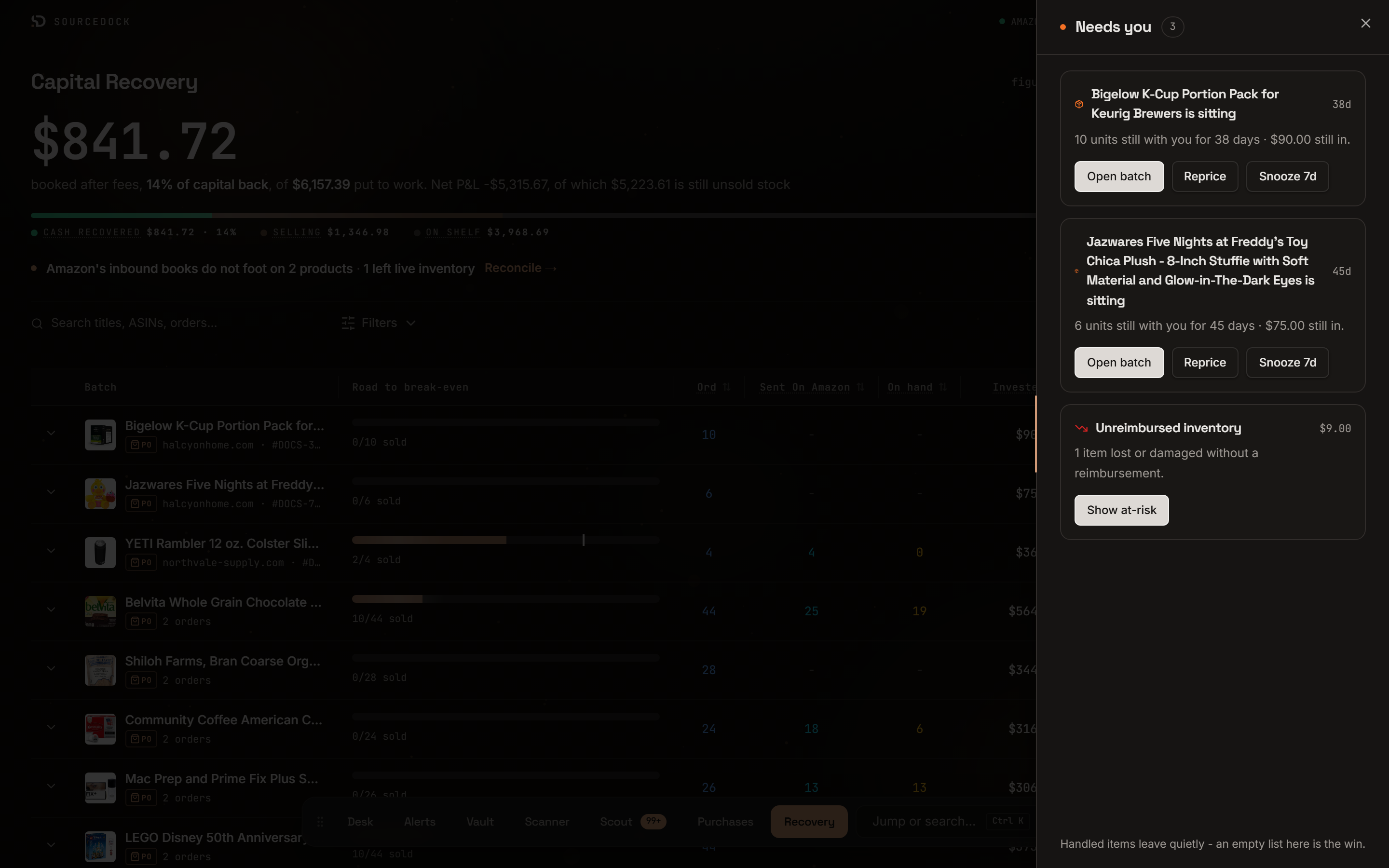Click the Jump or search box
1389x868 pixels.
point(946,822)
